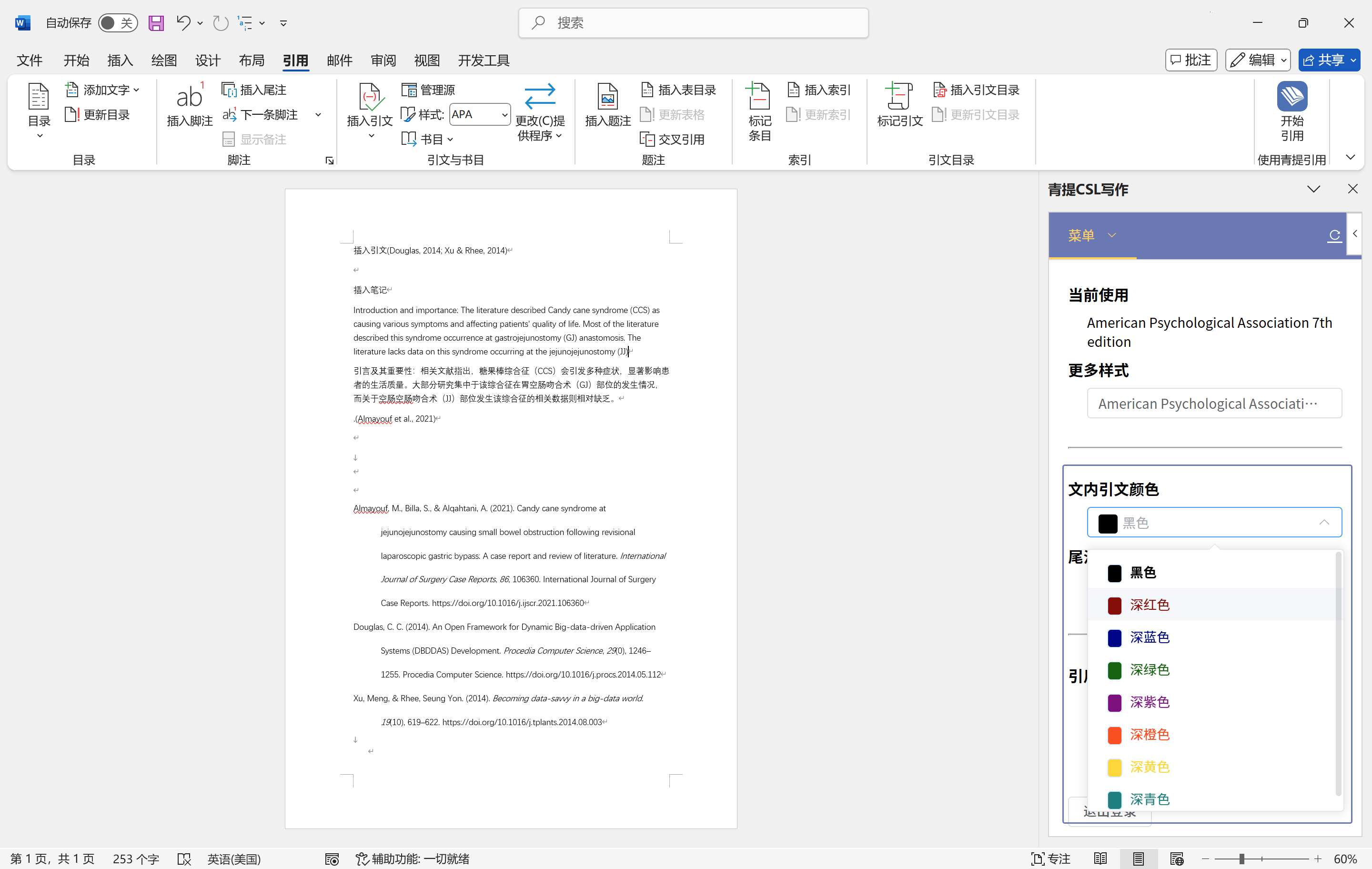This screenshot has width=1372, height=869.
Task: Switch to Read Mode view in status bar
Action: [x=1100, y=859]
